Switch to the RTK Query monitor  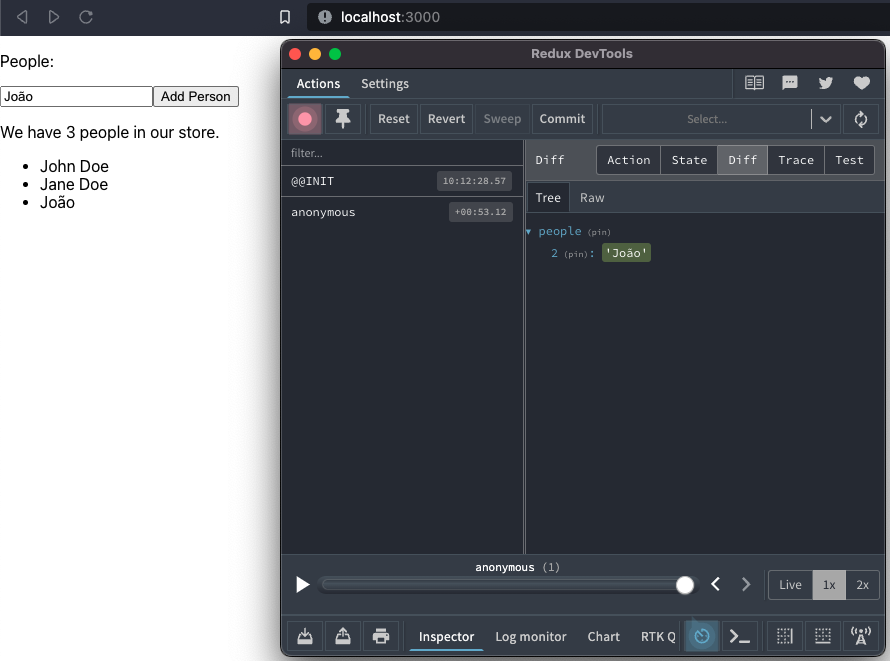click(x=658, y=637)
